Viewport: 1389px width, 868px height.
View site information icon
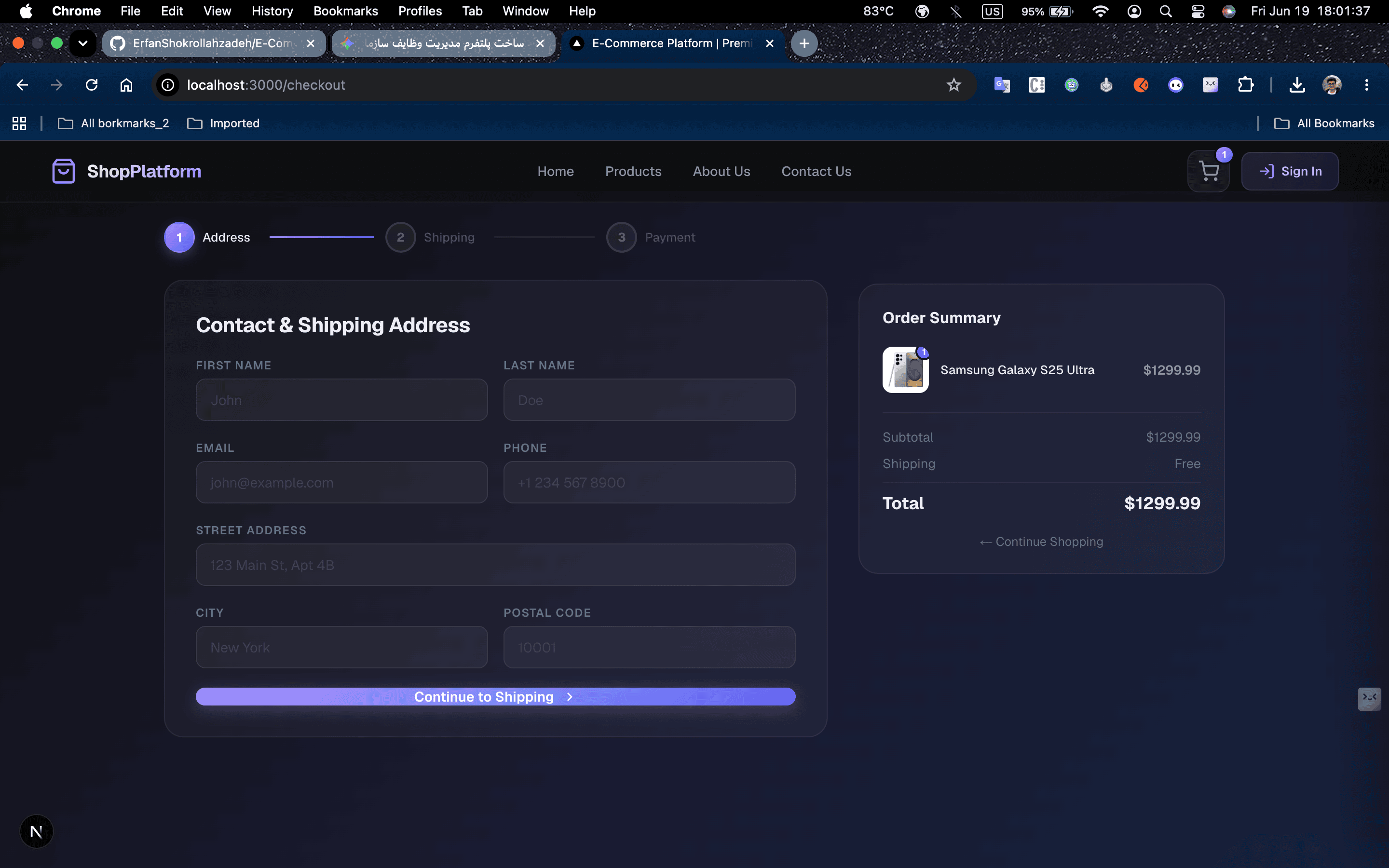[168, 85]
